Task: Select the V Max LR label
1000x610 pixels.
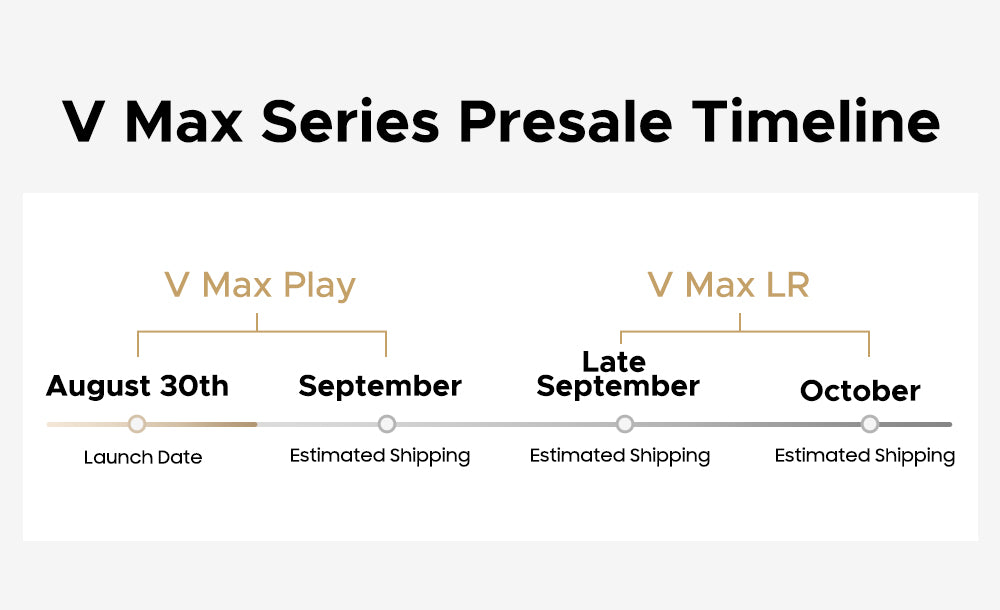Action: pos(728,285)
